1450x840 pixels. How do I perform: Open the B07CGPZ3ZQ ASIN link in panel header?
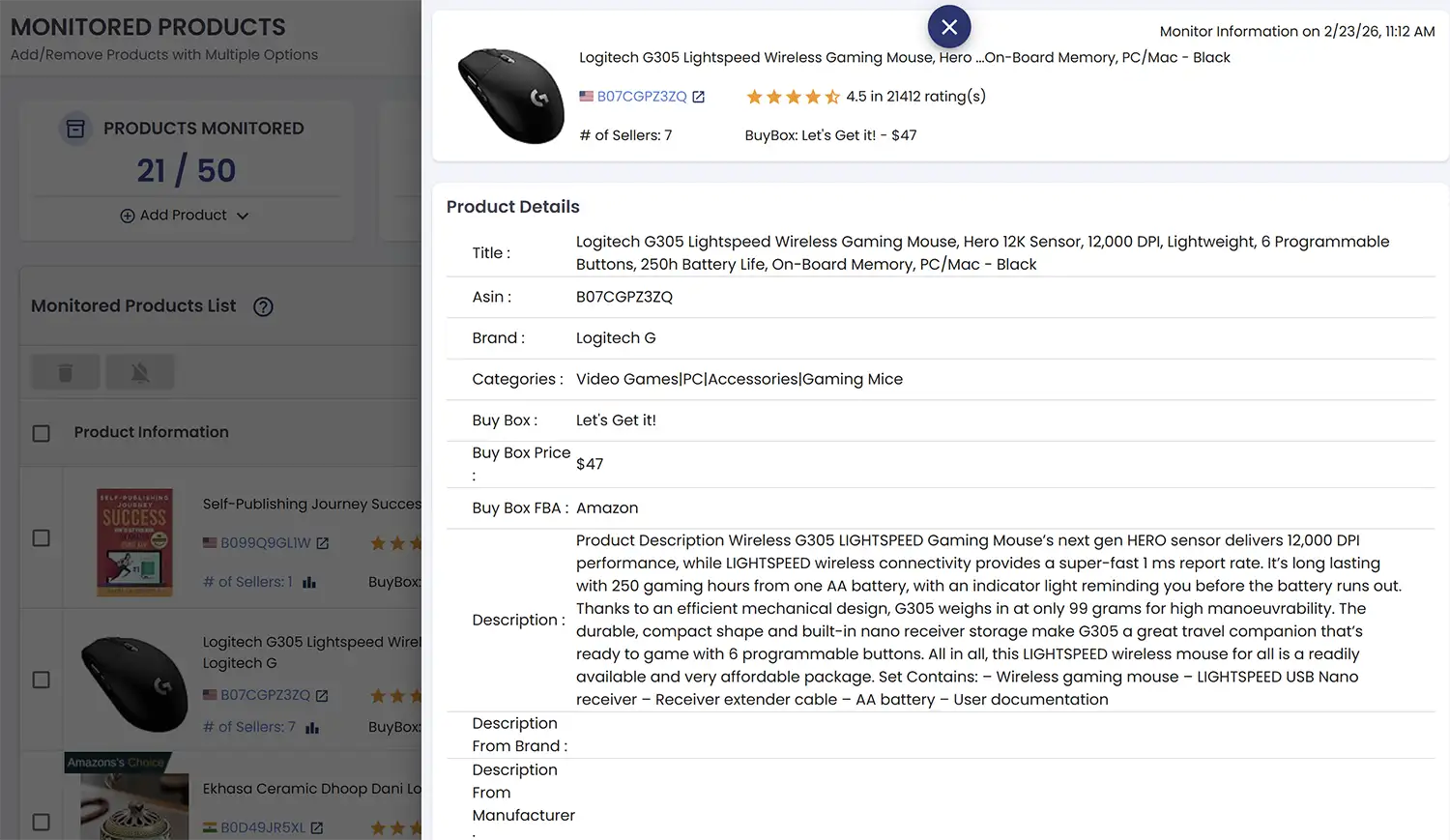click(x=642, y=97)
